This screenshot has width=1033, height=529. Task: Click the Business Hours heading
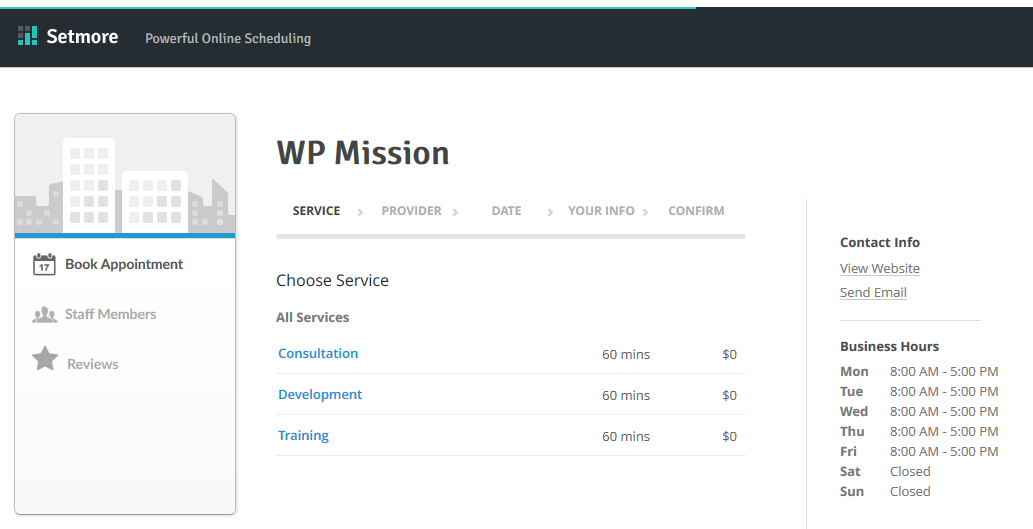pos(889,347)
